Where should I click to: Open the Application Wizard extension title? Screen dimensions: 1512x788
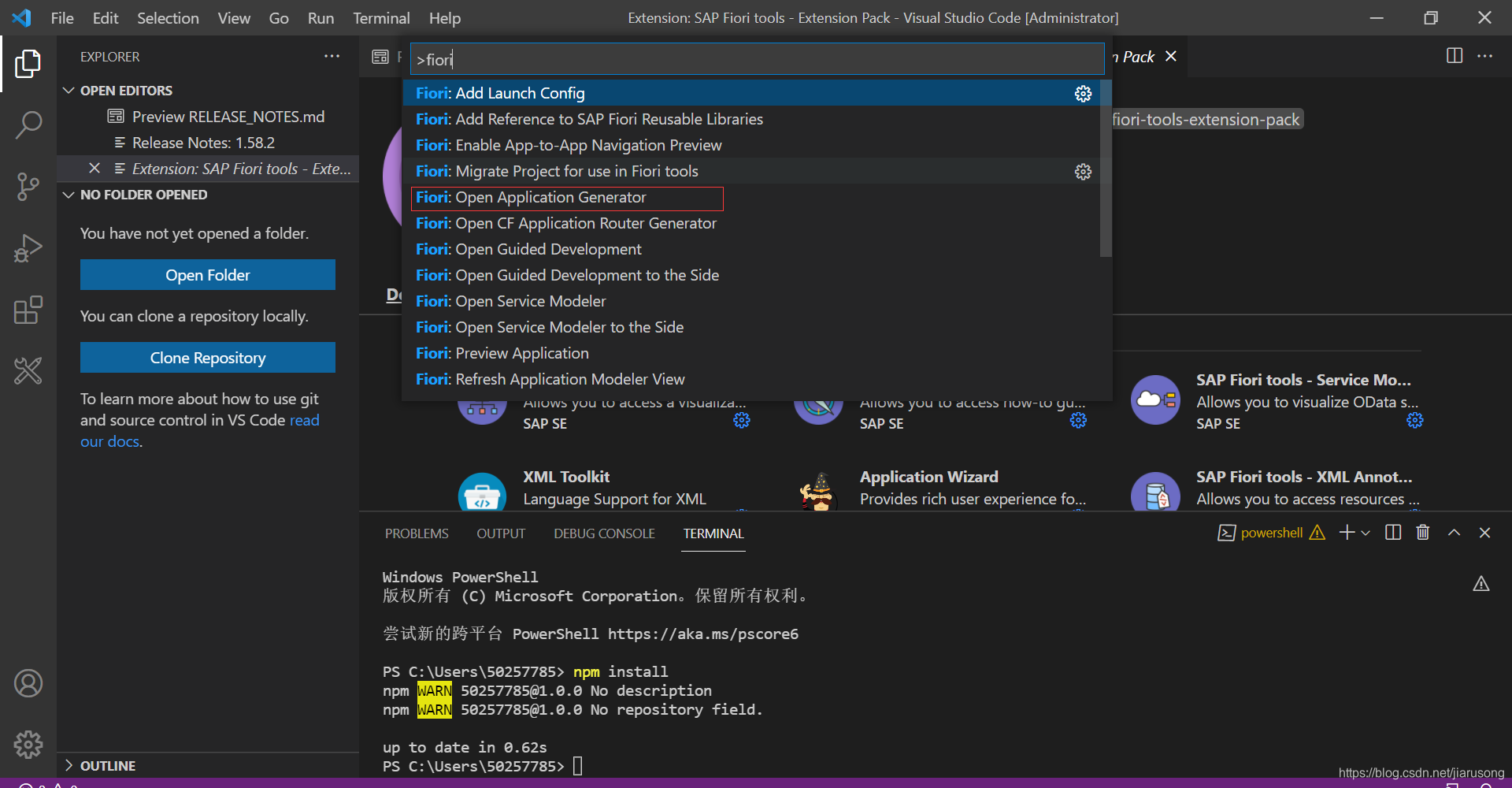[x=929, y=477]
